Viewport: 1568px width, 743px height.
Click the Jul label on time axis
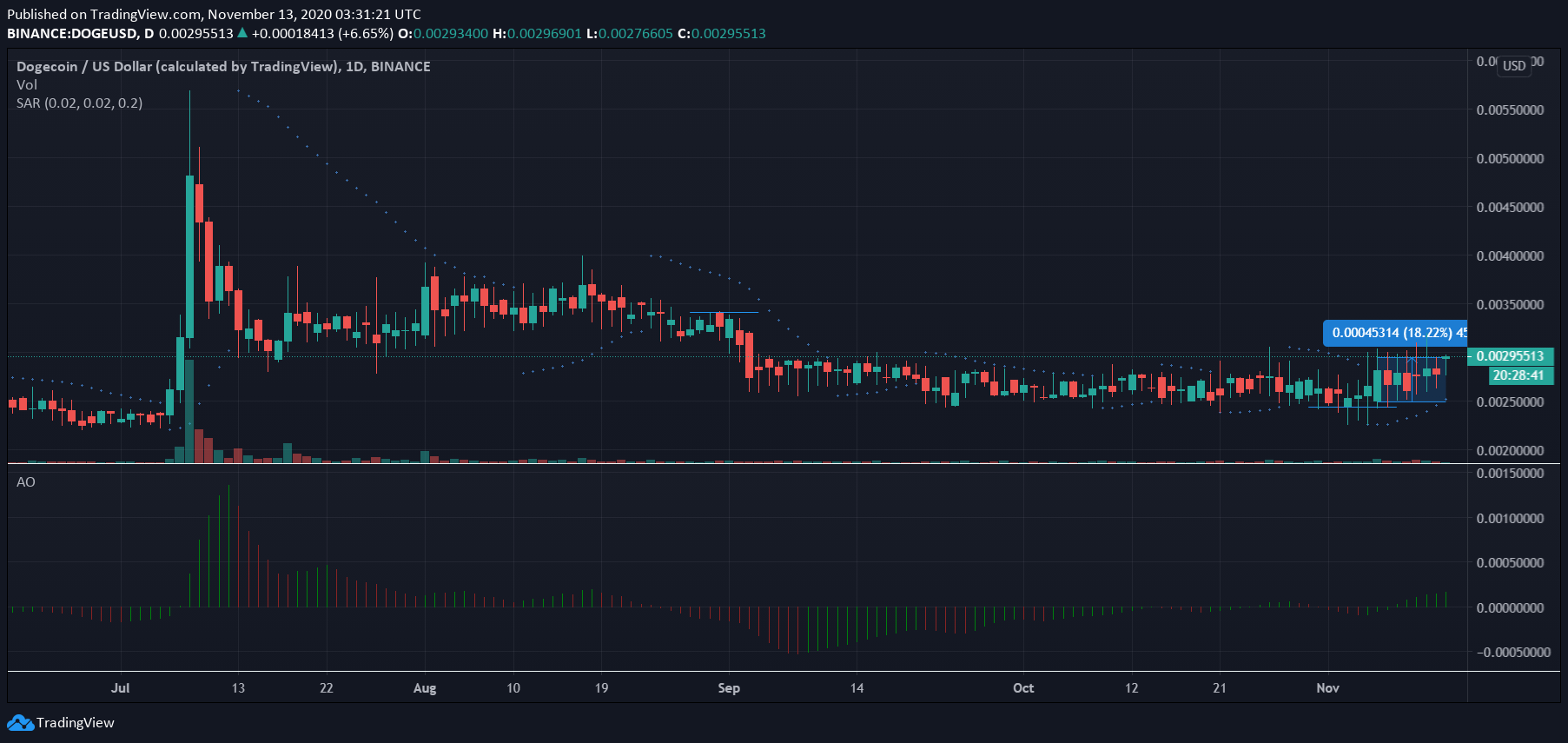point(120,687)
